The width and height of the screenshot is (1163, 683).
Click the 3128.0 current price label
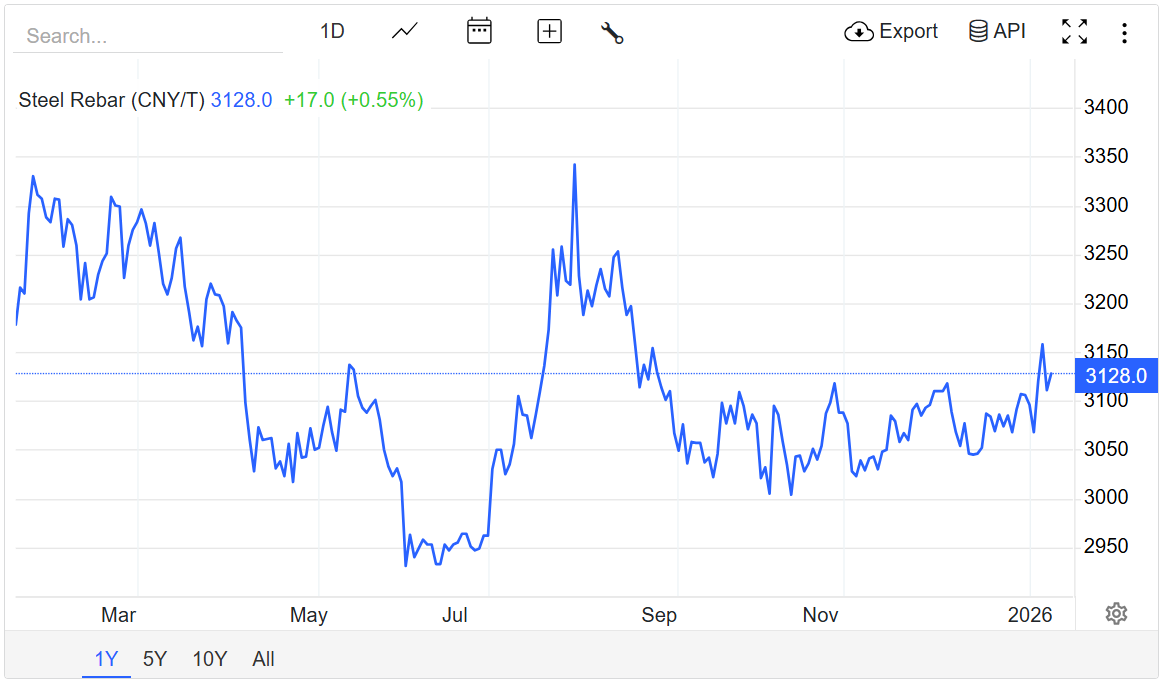[1115, 376]
